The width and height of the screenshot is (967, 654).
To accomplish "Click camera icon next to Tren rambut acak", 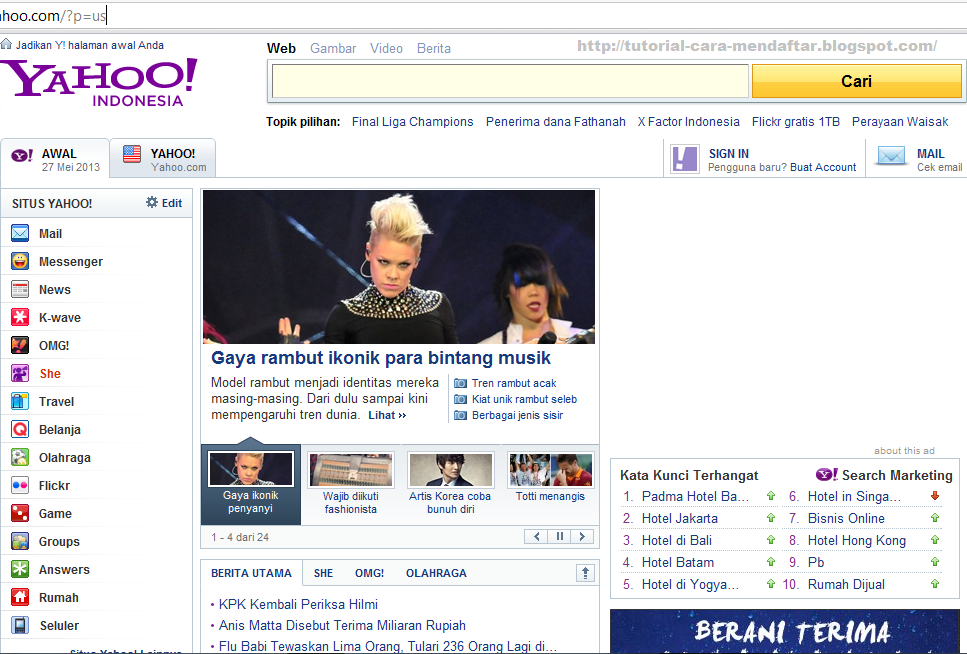I will 460,383.
